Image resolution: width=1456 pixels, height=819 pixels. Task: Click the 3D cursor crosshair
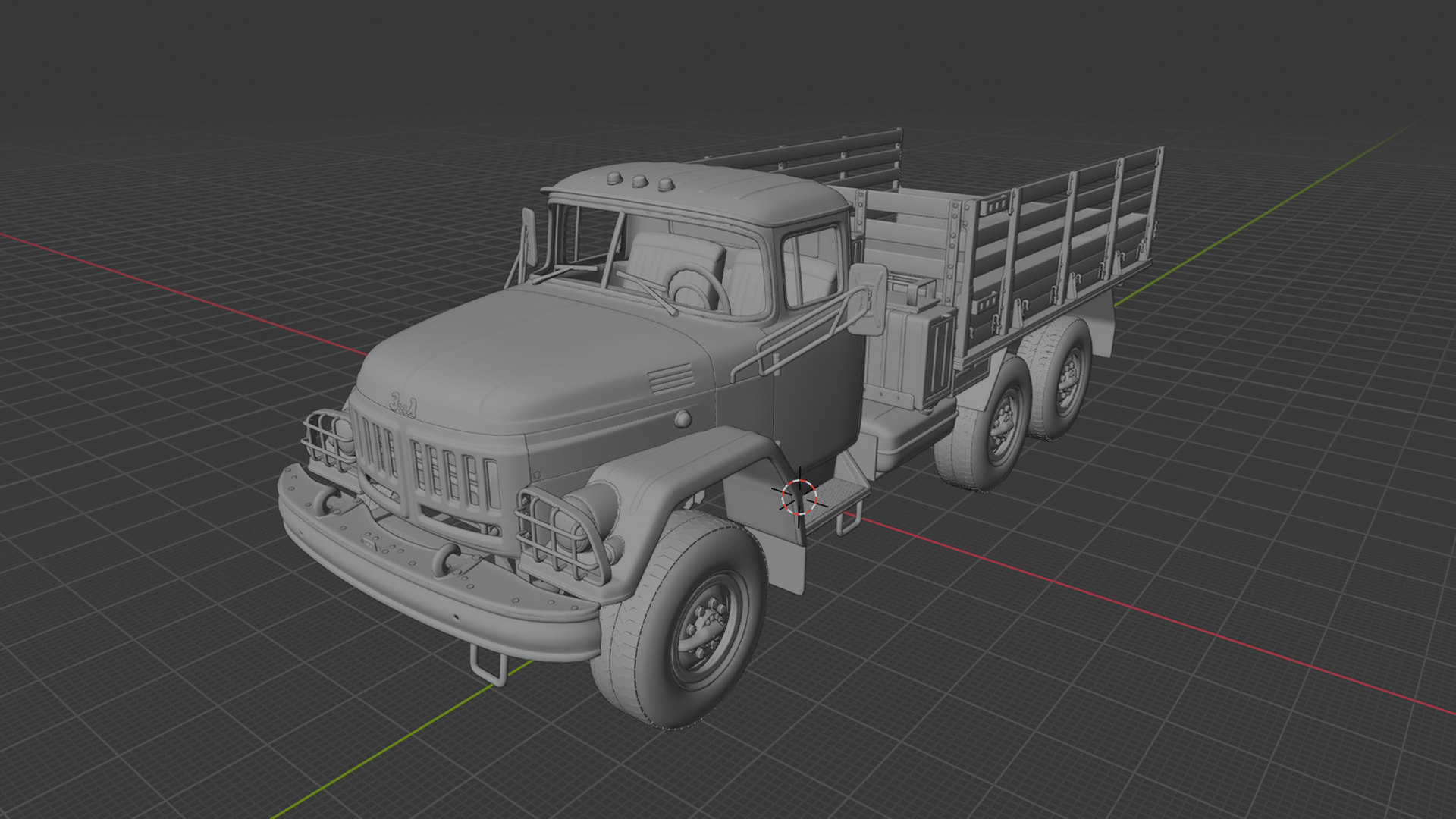pos(799,497)
